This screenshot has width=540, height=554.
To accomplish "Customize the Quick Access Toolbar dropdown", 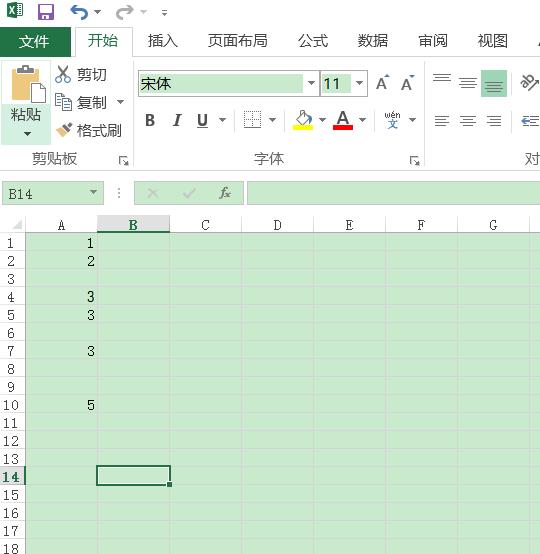I will click(164, 13).
